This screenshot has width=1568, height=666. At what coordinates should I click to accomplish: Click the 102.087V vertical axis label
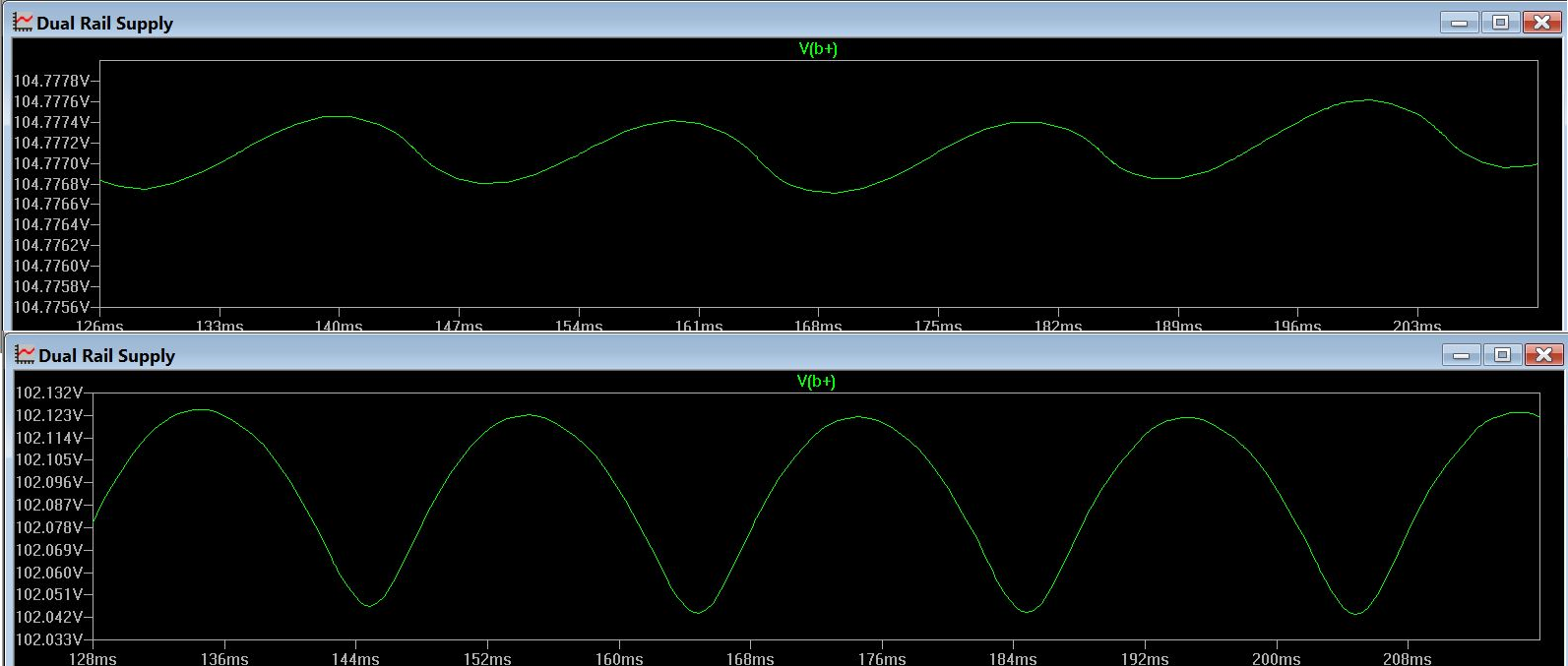coord(49,505)
